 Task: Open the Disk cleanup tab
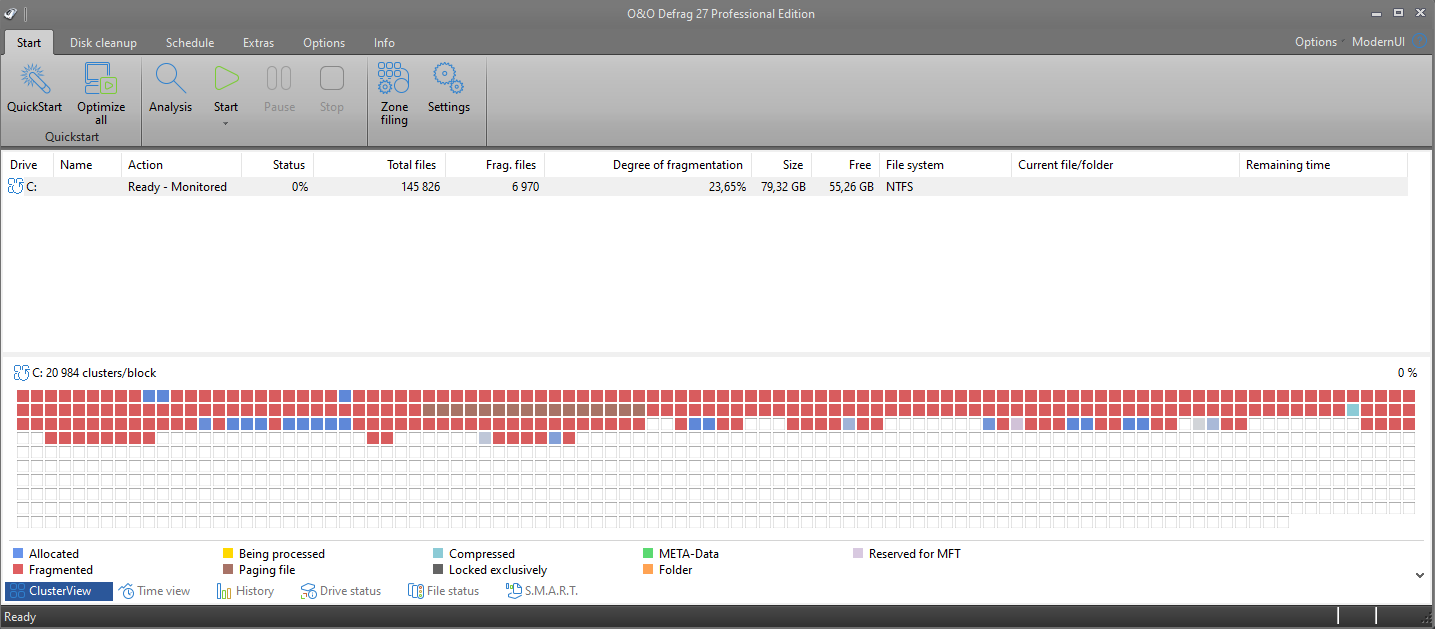tap(103, 43)
